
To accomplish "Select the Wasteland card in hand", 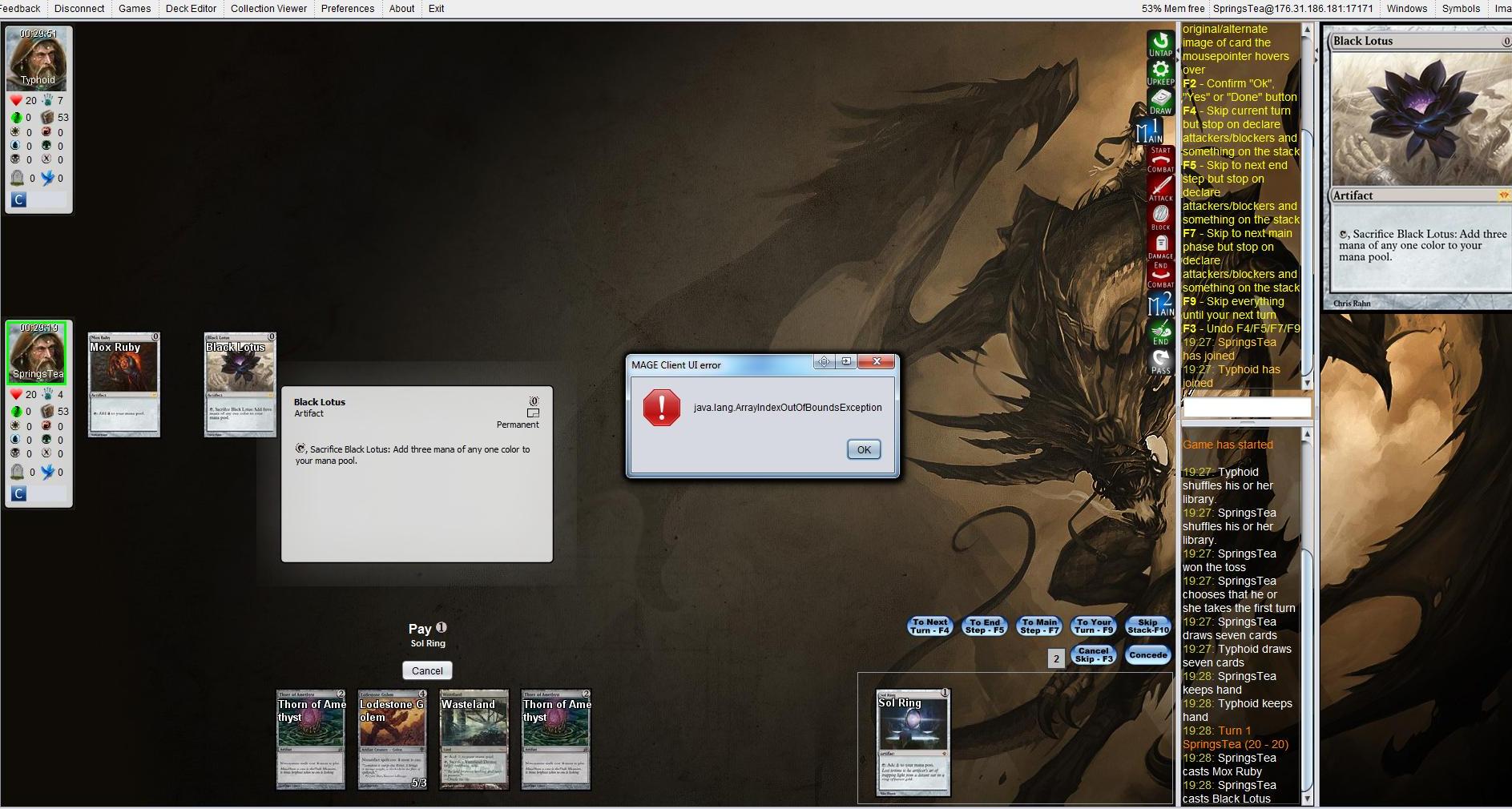I will (x=474, y=740).
